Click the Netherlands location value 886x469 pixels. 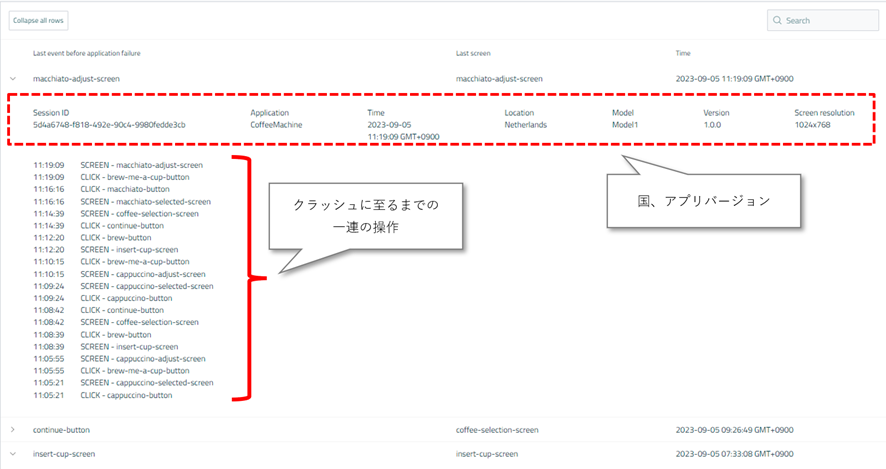(527, 125)
